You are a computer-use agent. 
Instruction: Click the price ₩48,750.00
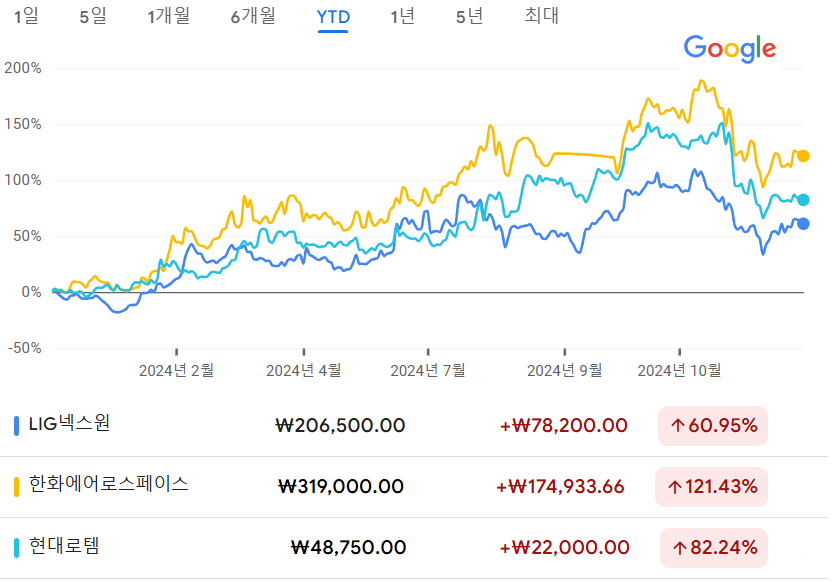coord(348,548)
